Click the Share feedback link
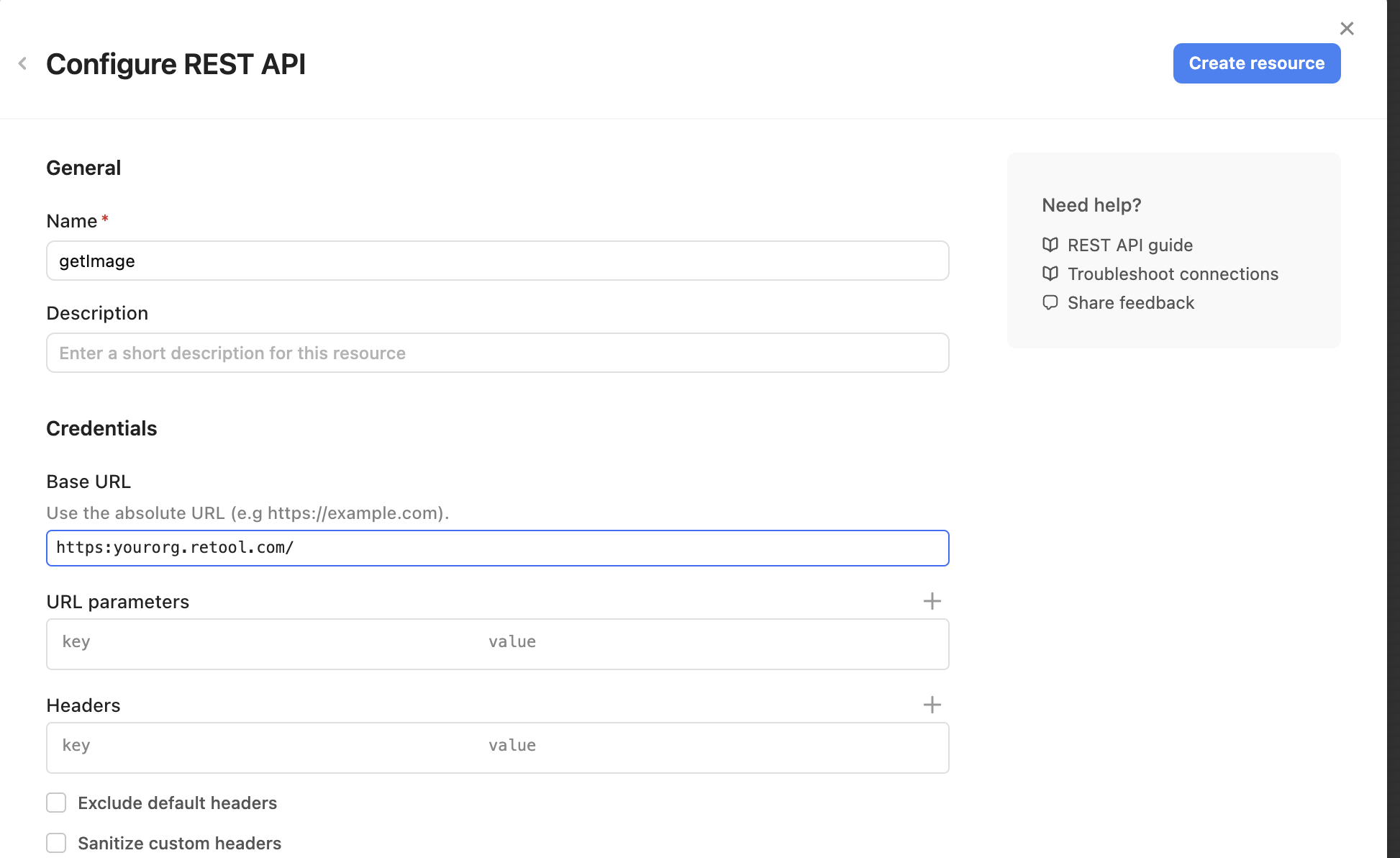The height and width of the screenshot is (858, 1400). click(x=1130, y=303)
